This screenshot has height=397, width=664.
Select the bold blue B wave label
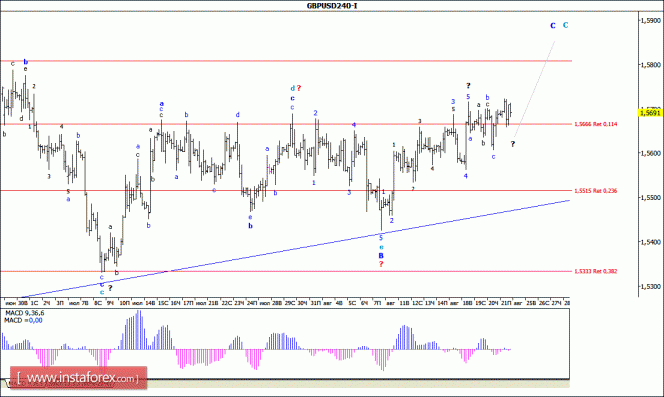click(381, 255)
